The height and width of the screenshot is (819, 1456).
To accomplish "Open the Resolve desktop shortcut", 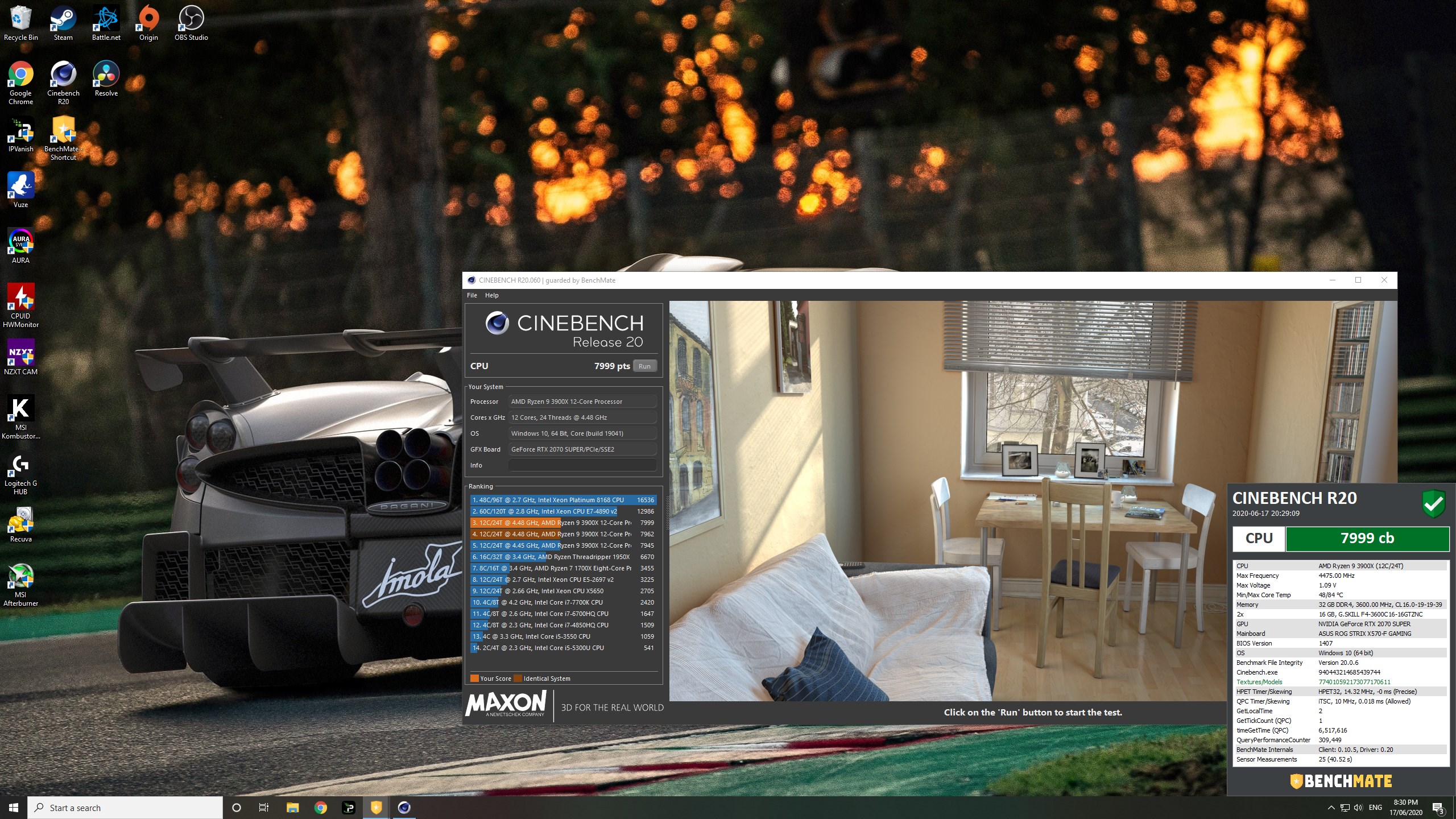I will tap(106, 78).
